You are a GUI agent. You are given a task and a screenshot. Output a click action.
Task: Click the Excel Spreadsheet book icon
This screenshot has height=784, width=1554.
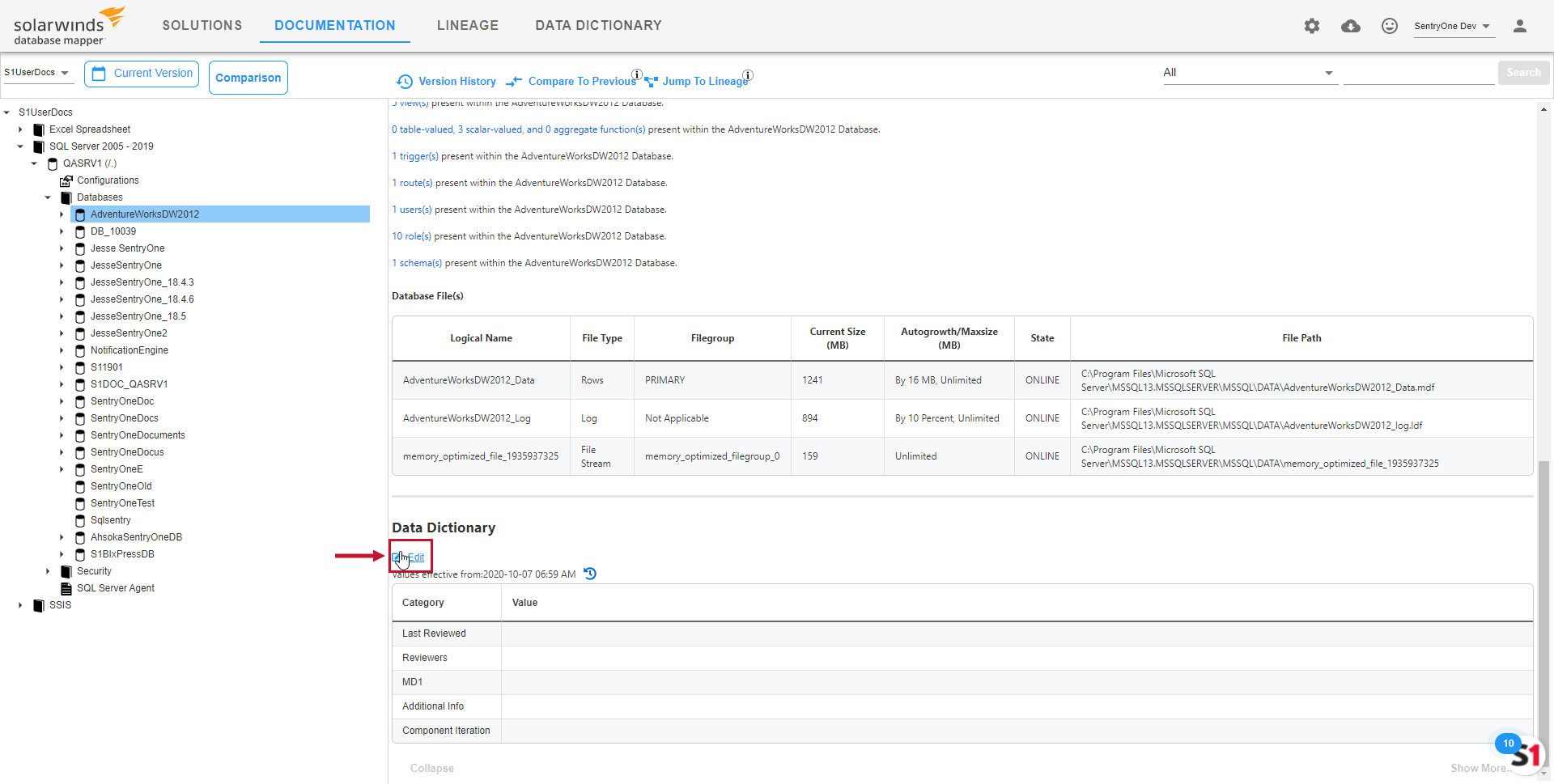(39, 129)
